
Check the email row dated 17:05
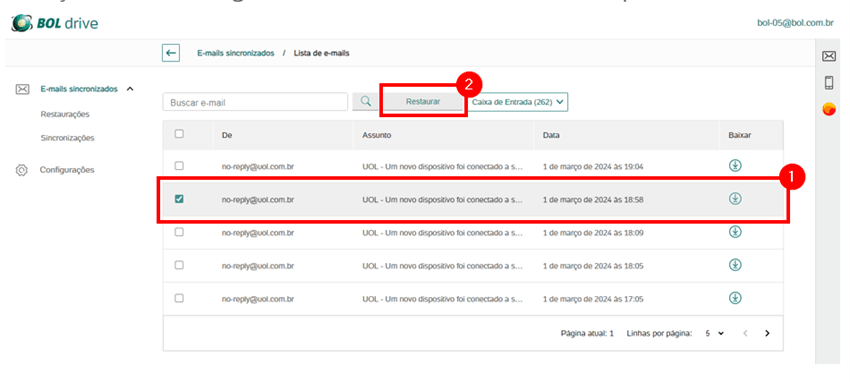179,298
